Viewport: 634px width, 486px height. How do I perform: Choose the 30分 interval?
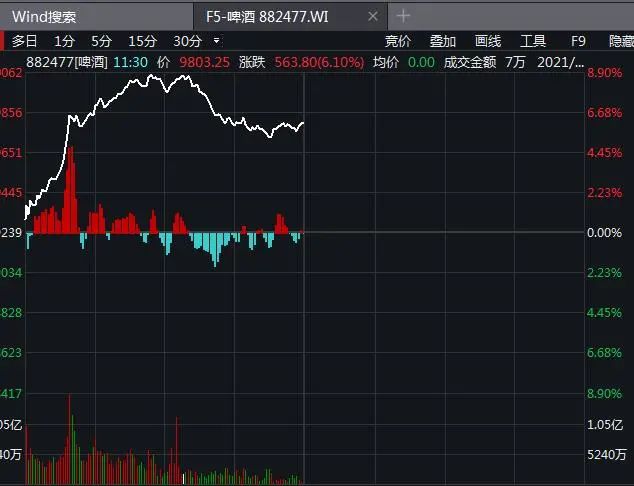[187, 40]
